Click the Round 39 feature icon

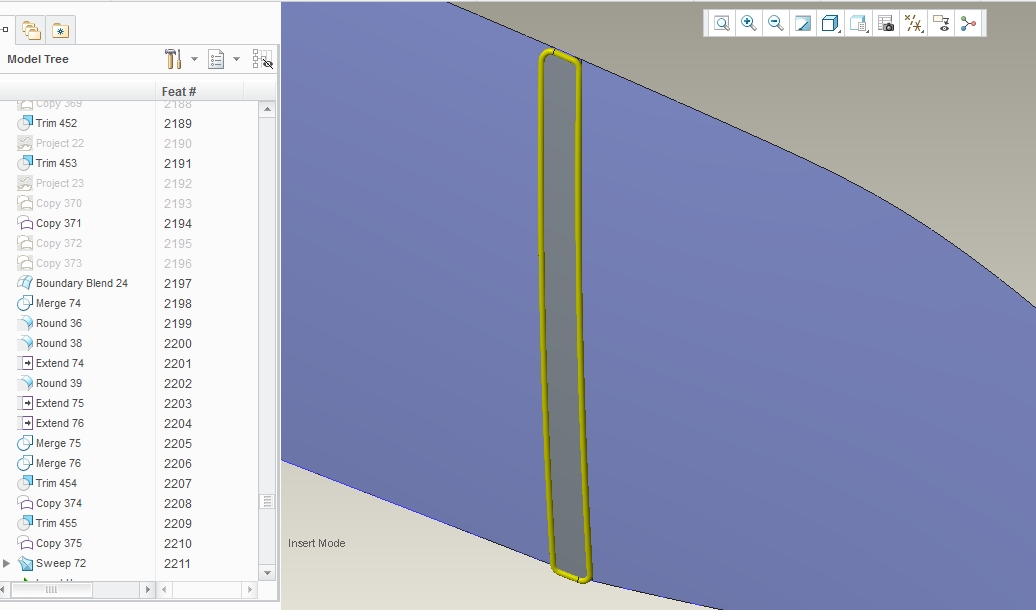pyautogui.click(x=25, y=383)
